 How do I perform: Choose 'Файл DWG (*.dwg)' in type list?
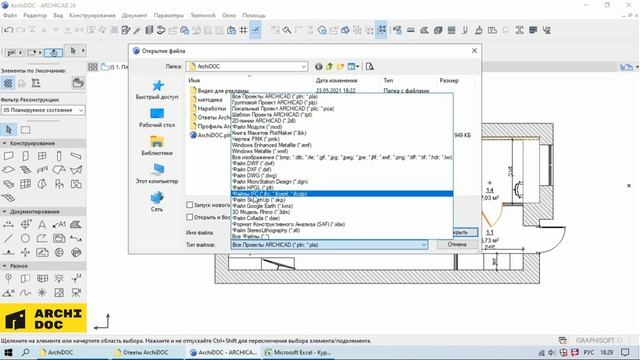tap(342, 176)
